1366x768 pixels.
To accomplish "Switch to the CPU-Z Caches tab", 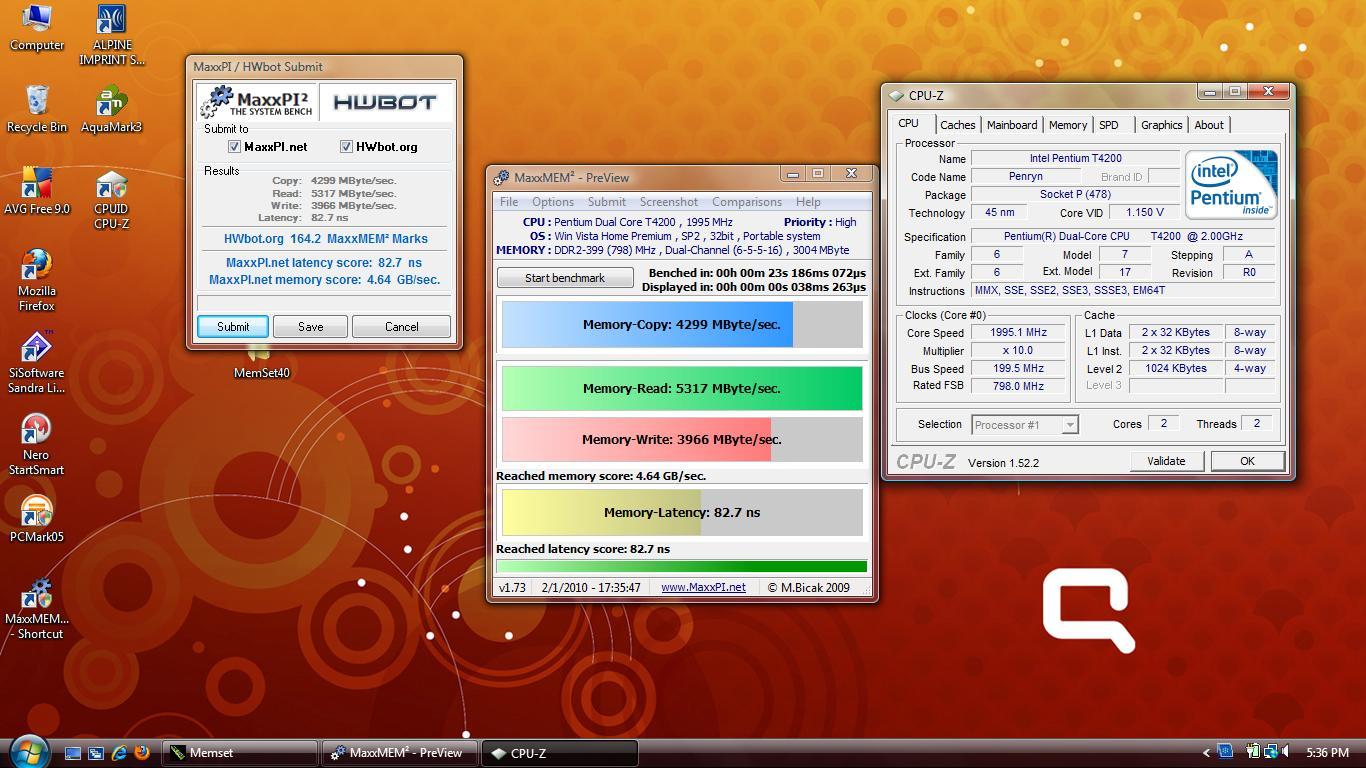I will (x=957, y=125).
